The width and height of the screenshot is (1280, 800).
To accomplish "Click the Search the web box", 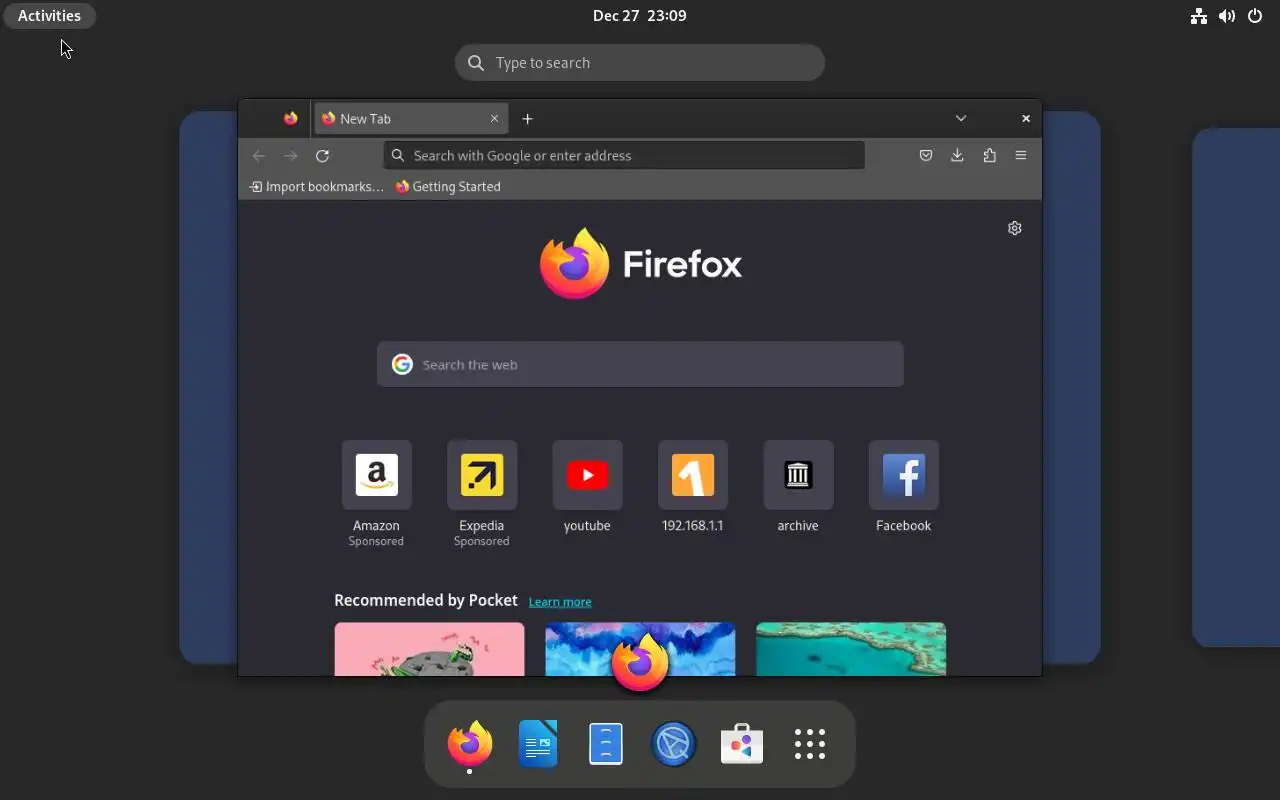I will click(x=640, y=364).
